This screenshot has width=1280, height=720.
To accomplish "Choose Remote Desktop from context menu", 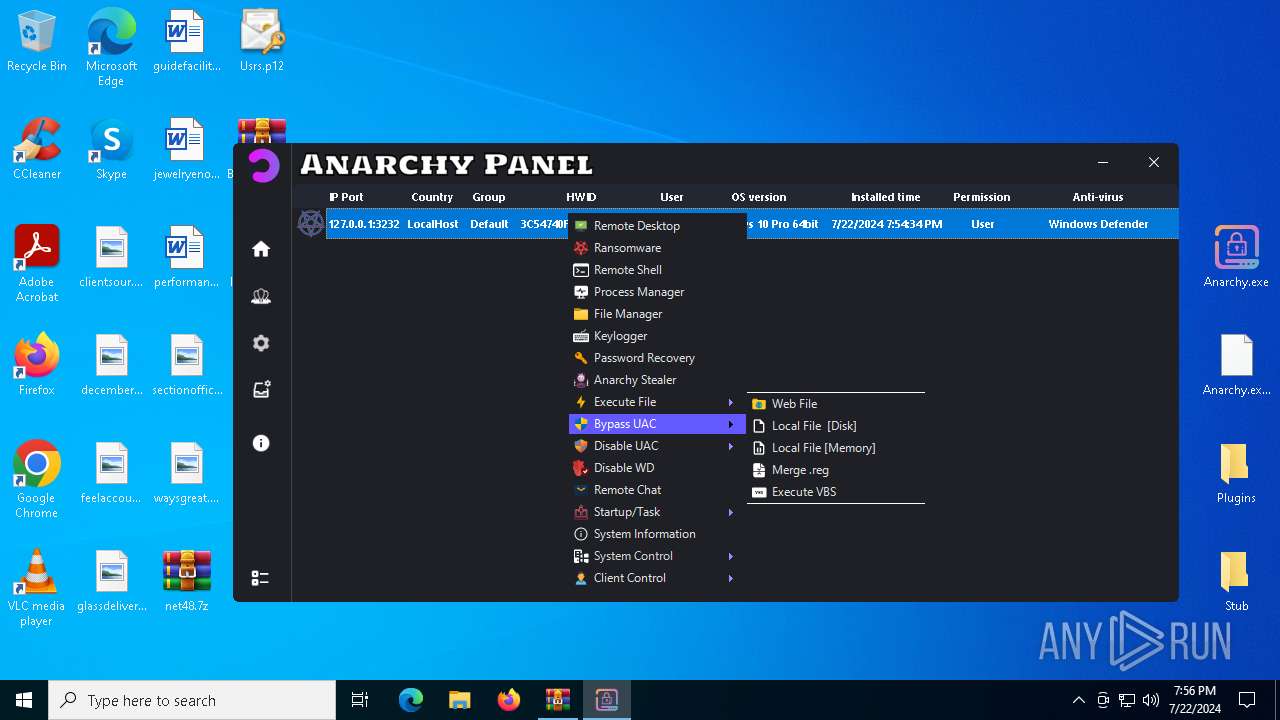I will coord(657,226).
